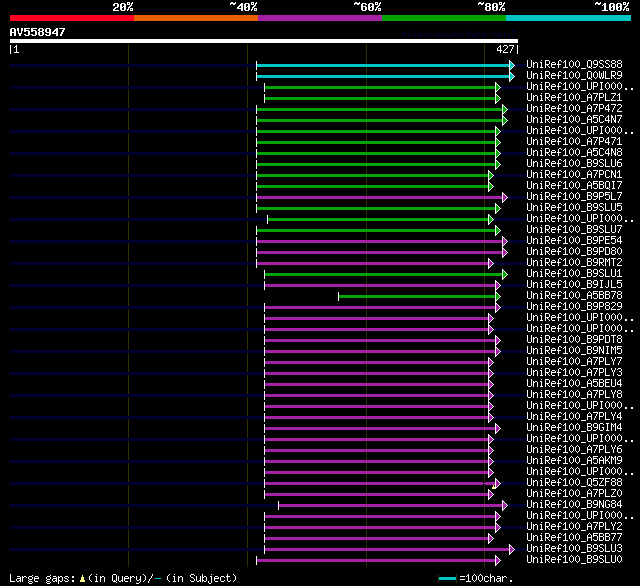Select the UniRef100_B9PD80 label

pos(574,252)
